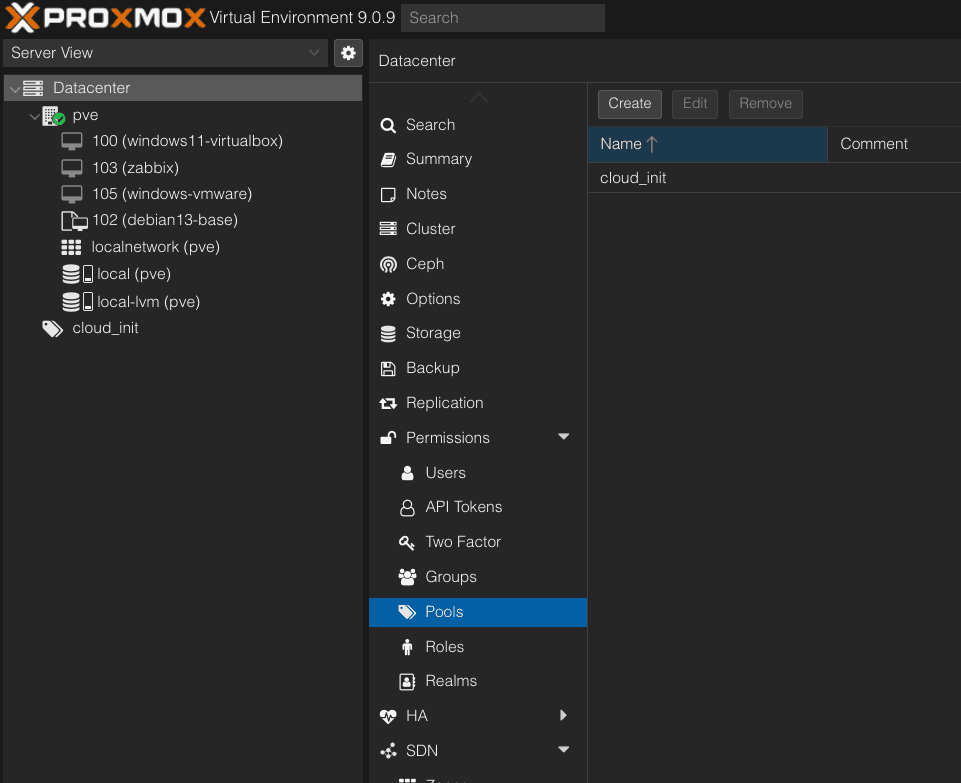Open the Notes menu item
The image size is (961, 783).
478,194
